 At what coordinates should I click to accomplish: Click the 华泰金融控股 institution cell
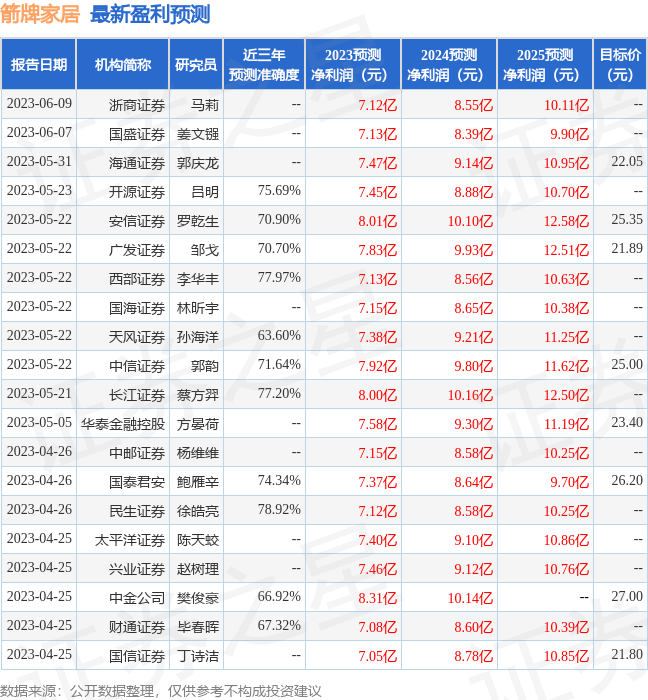click(x=123, y=424)
